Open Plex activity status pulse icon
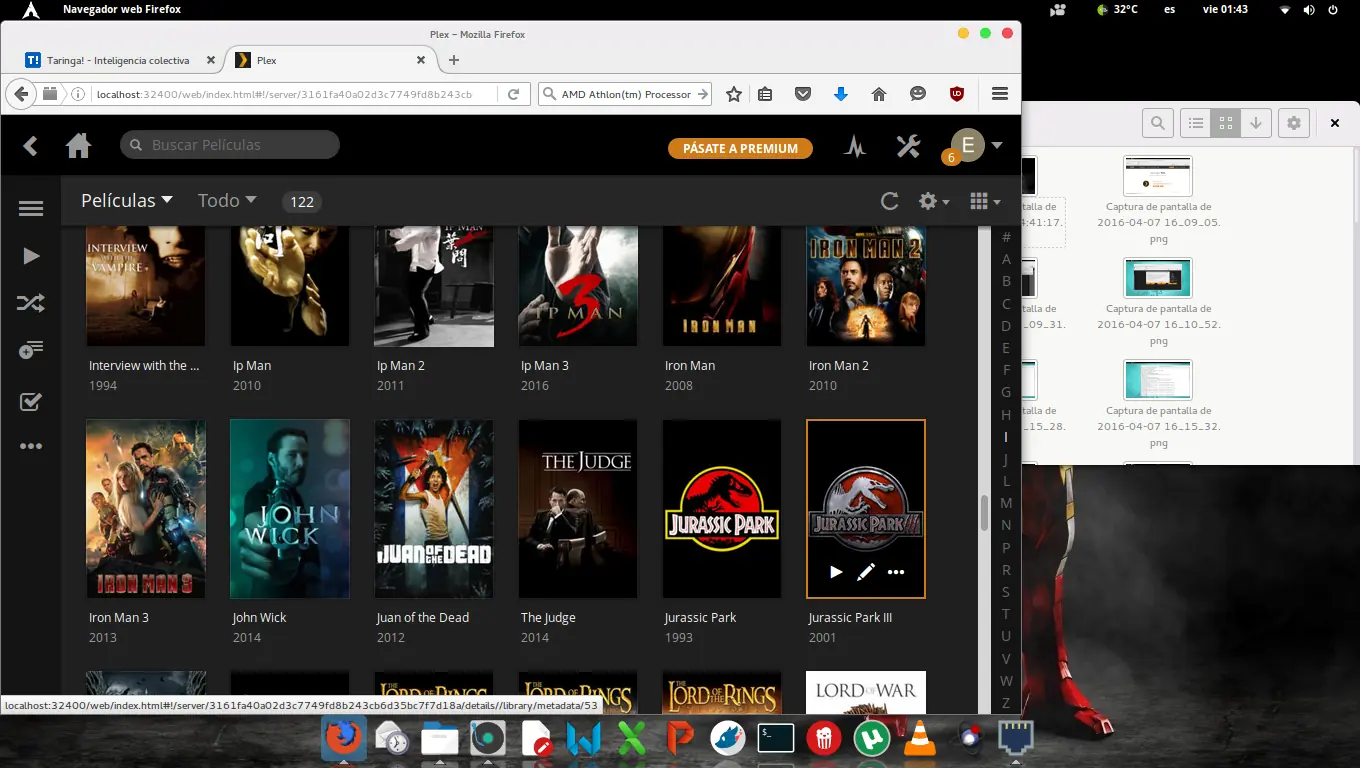 (854, 147)
